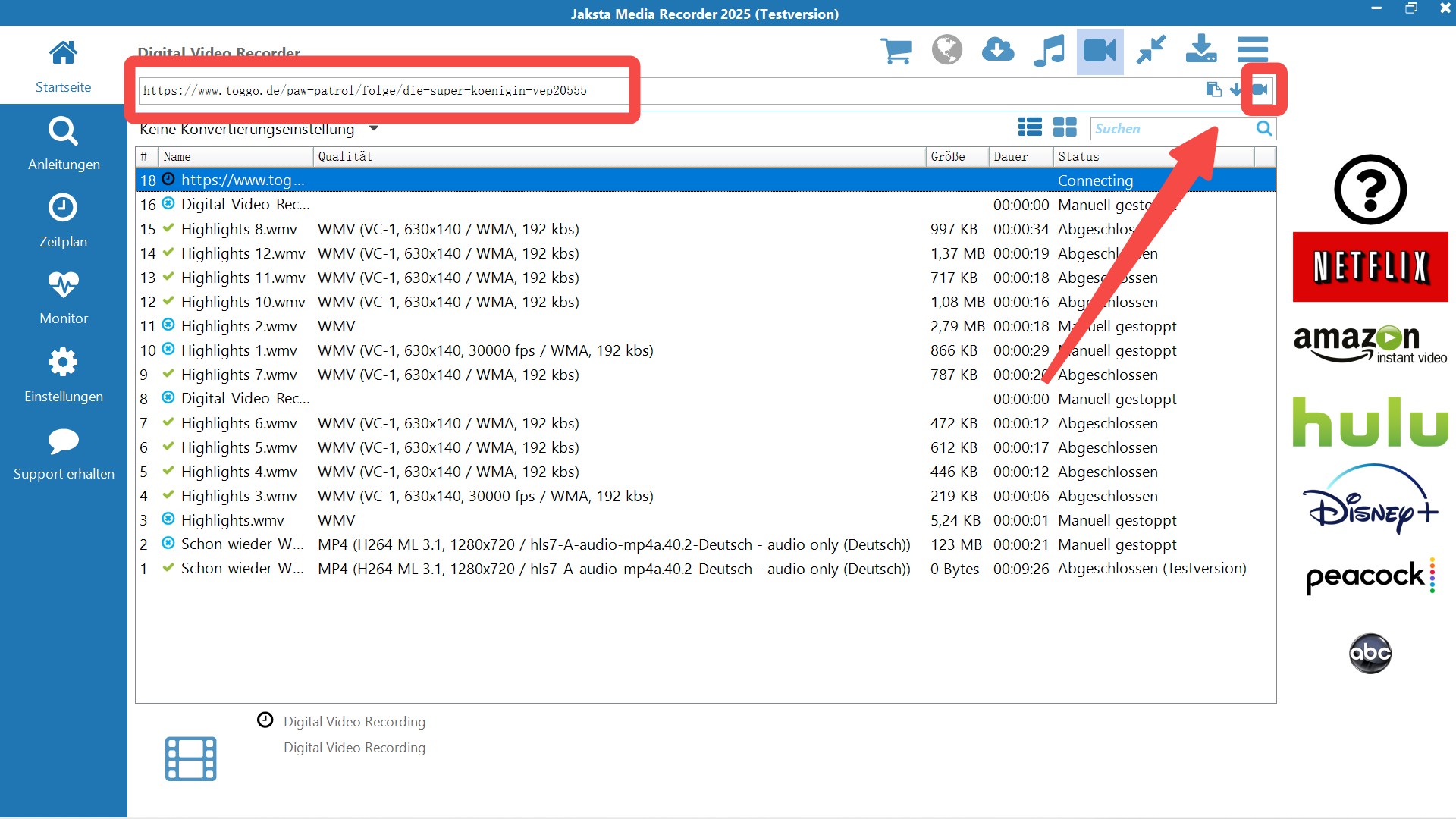
Task: Click the paste URL clipboard icon
Action: pos(1213,89)
